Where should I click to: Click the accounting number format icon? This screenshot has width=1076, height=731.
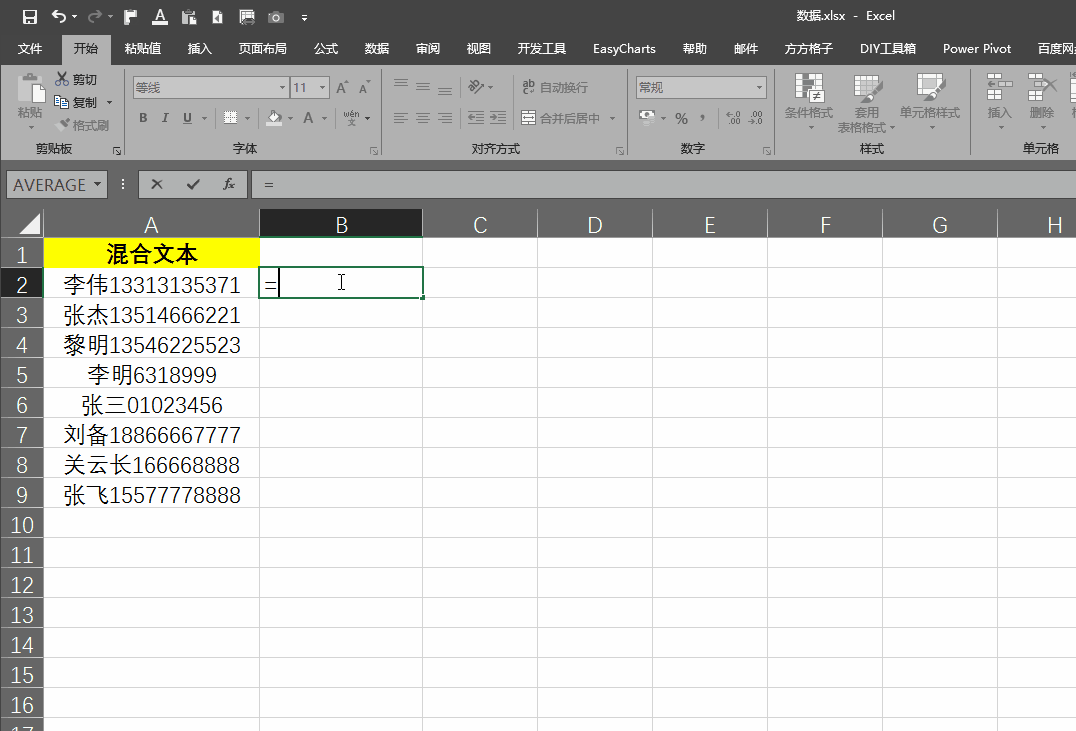[646, 118]
